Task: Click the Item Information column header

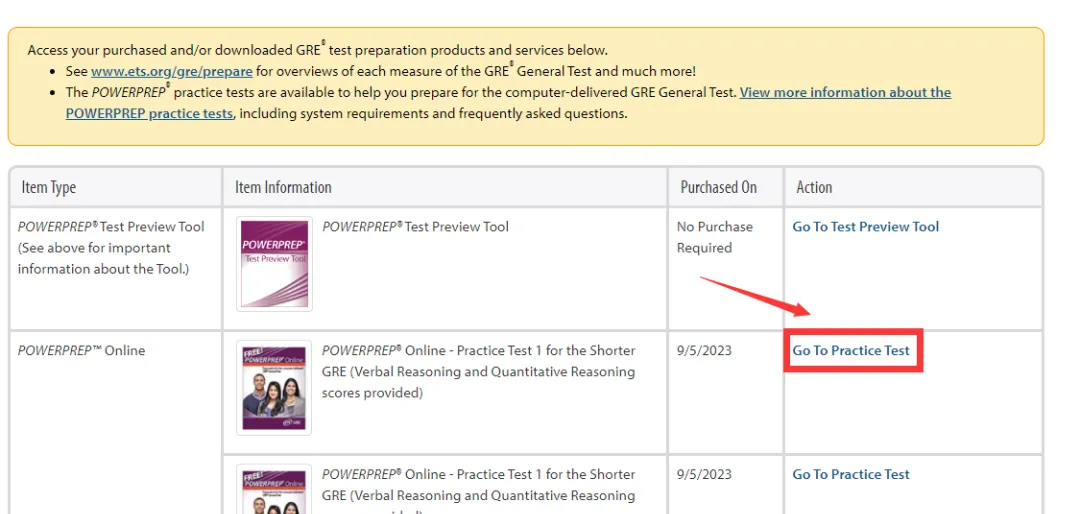Action: [283, 187]
